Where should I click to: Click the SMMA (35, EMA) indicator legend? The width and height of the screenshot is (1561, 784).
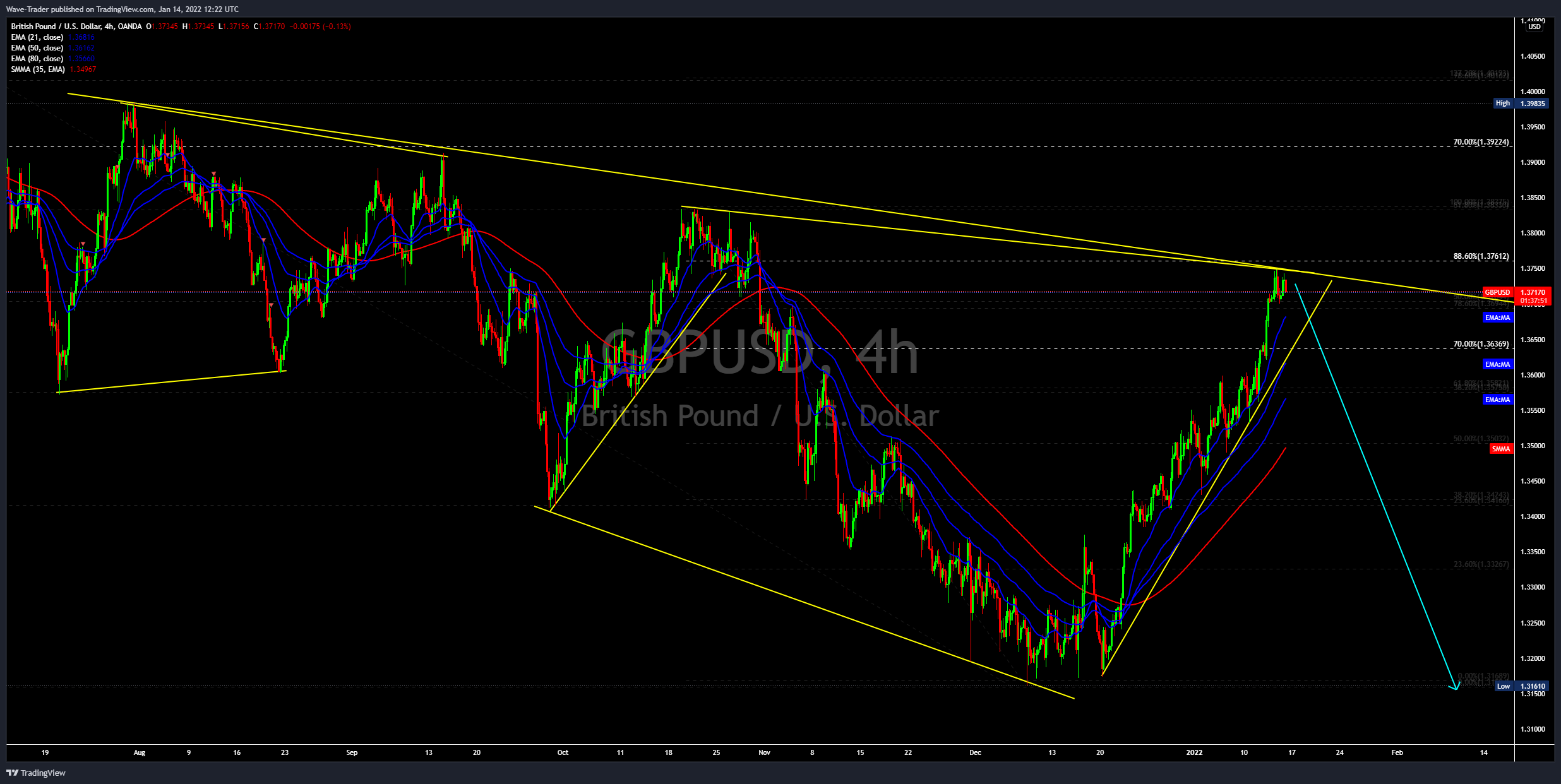(38, 69)
